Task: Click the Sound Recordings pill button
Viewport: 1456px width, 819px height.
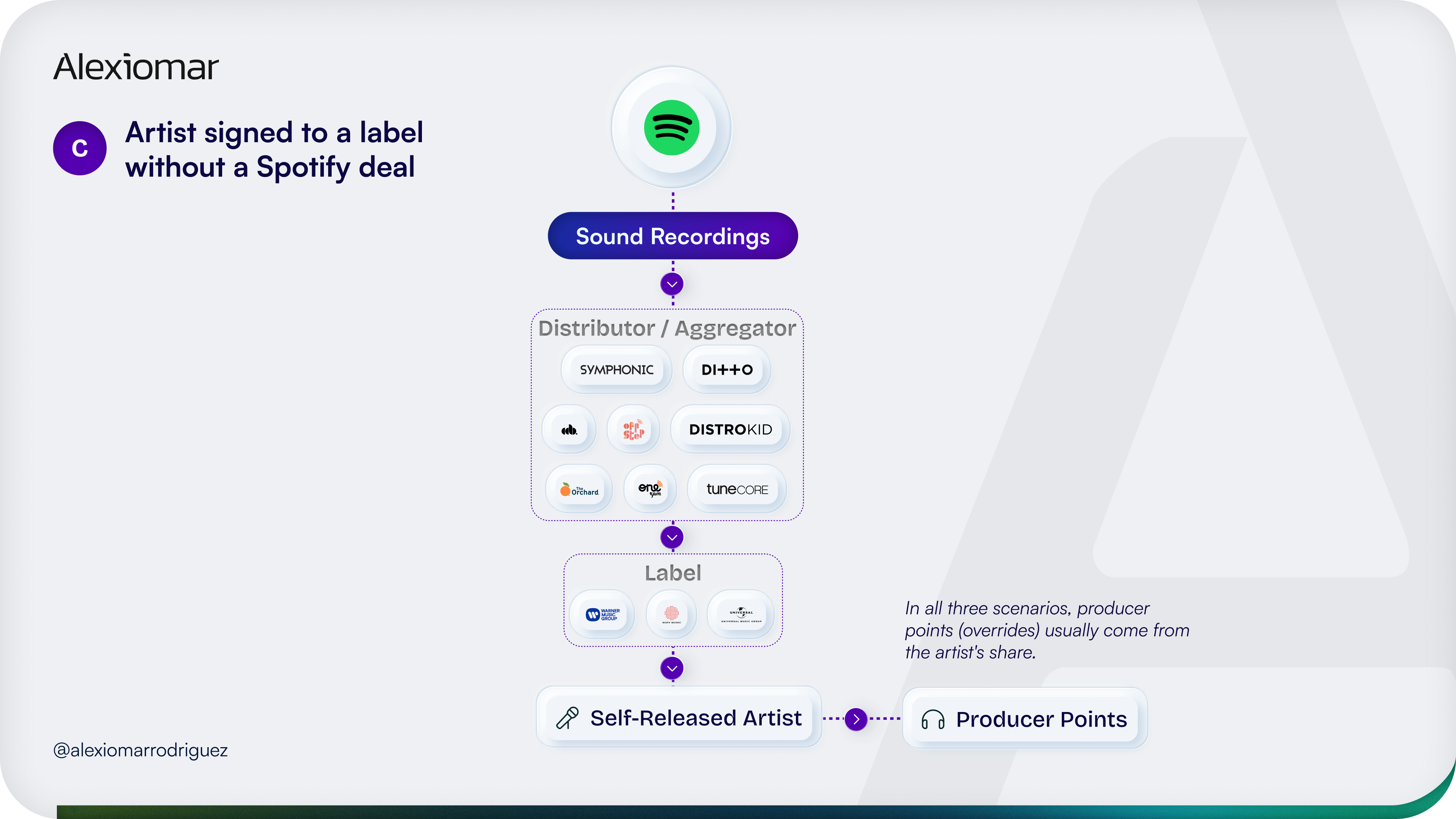Action: click(x=673, y=236)
